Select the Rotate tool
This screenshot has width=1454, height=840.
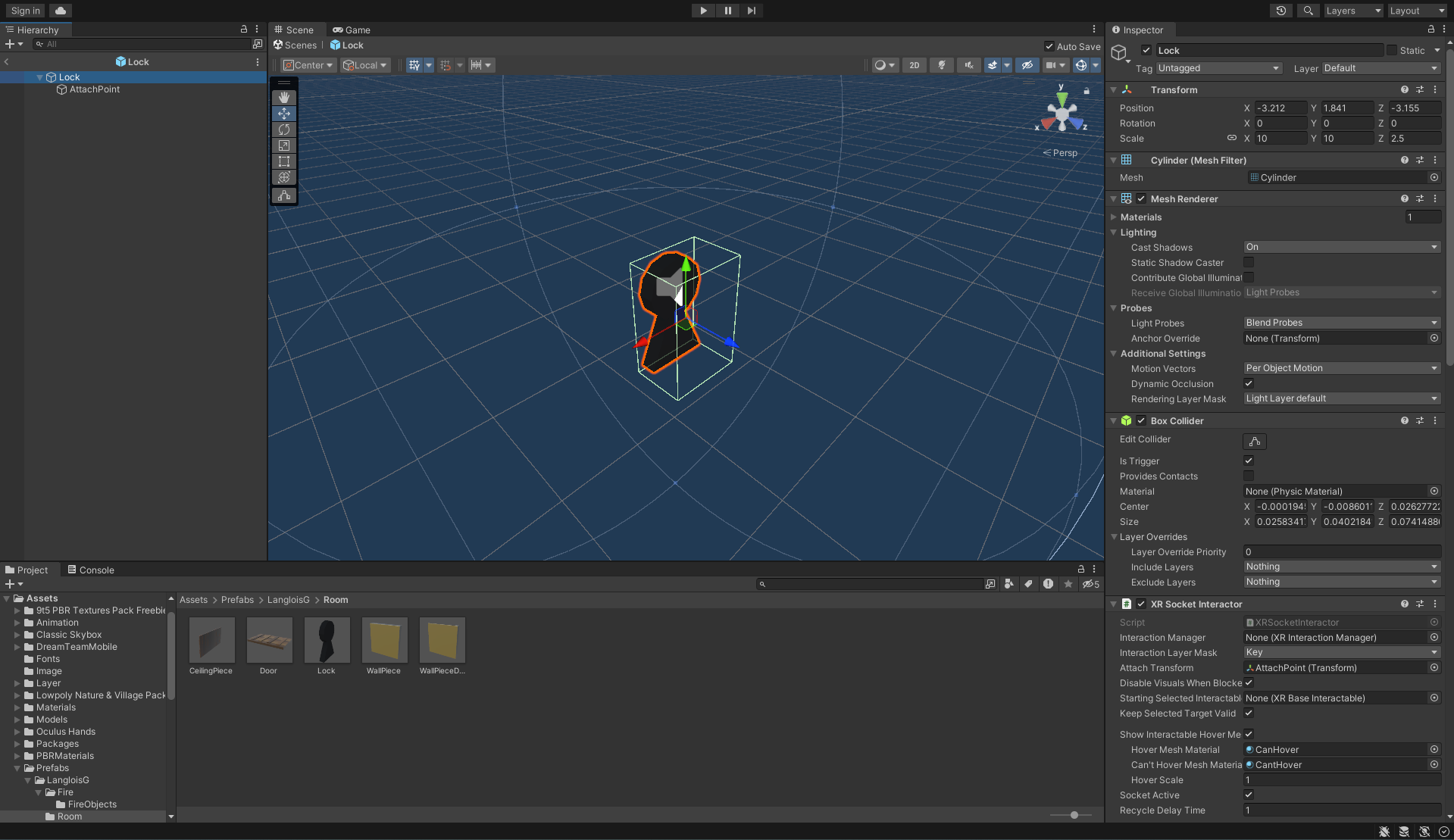coord(283,130)
